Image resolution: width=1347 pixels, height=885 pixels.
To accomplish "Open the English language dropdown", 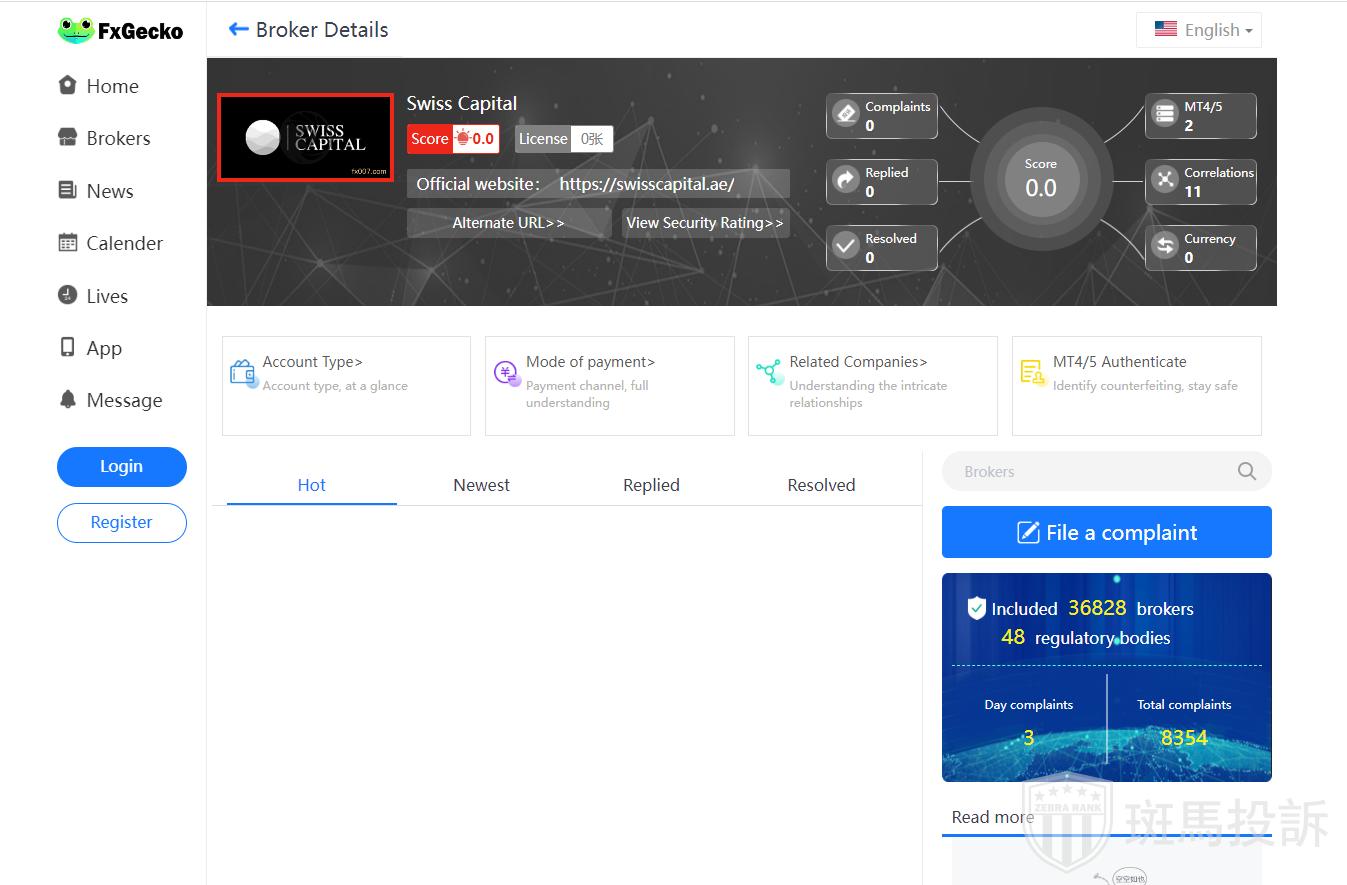I will [1199, 30].
